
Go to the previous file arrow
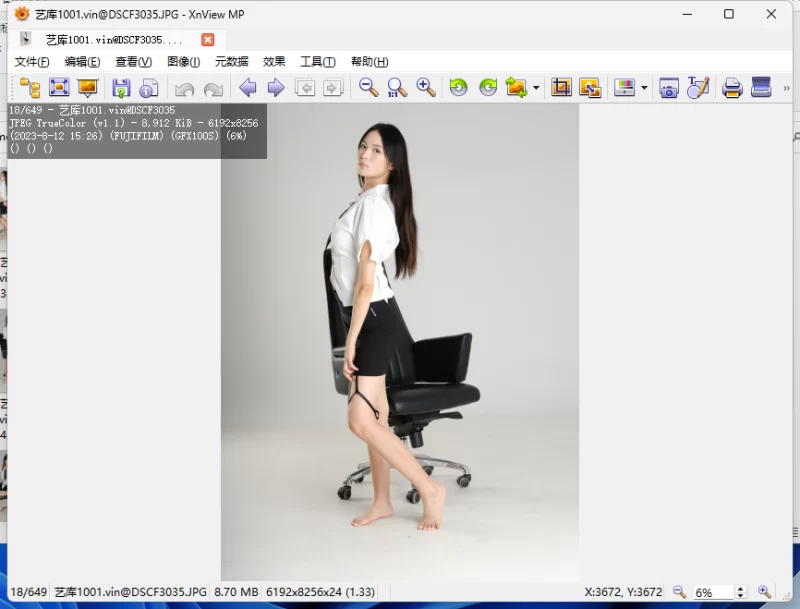point(247,88)
